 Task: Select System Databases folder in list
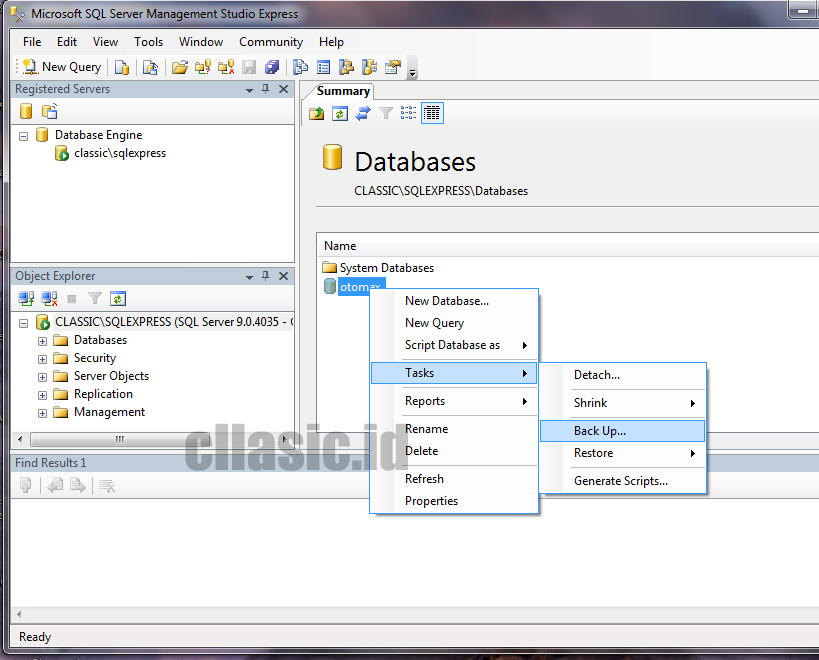tap(387, 268)
